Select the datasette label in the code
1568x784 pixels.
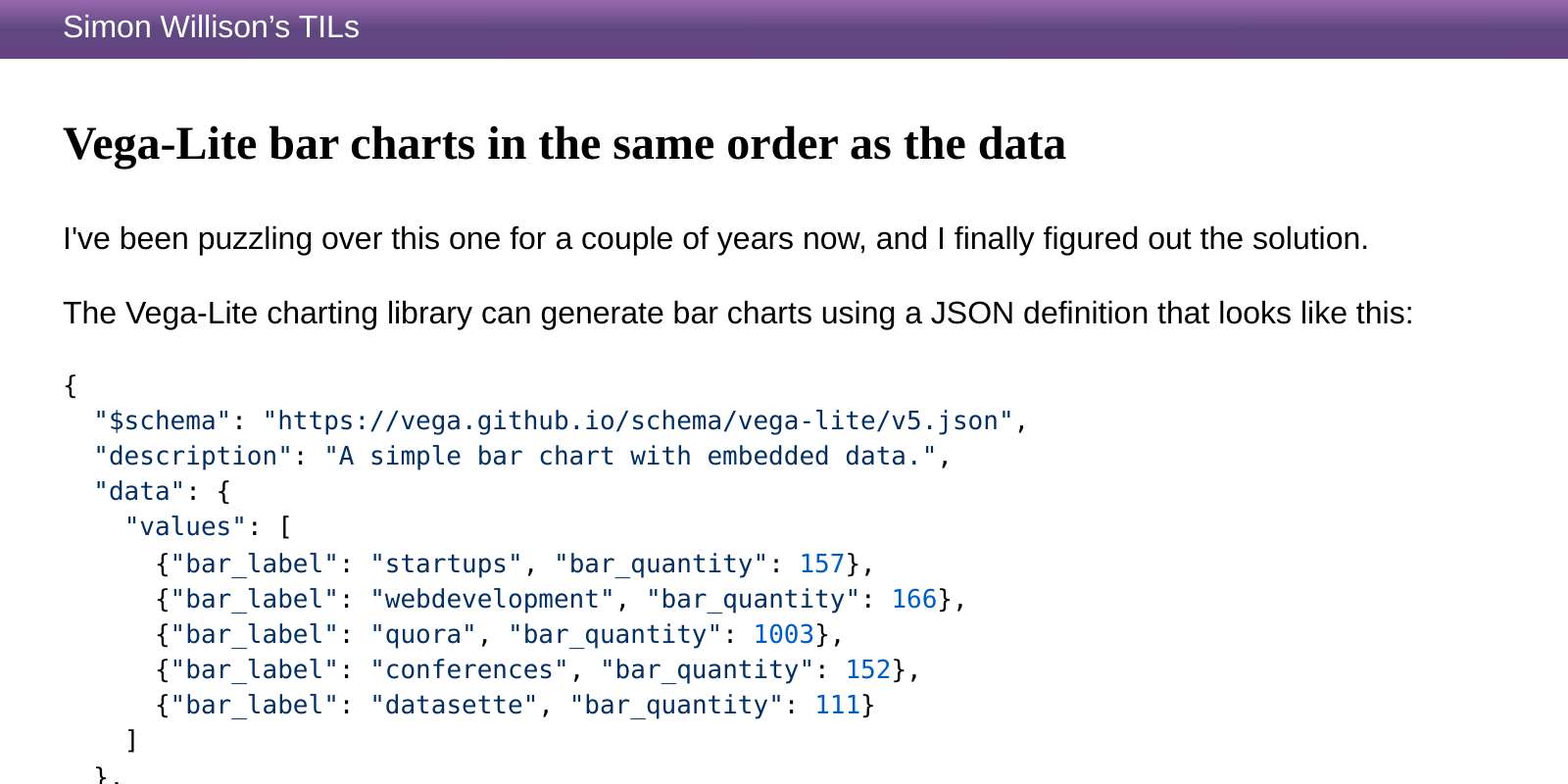point(456,705)
